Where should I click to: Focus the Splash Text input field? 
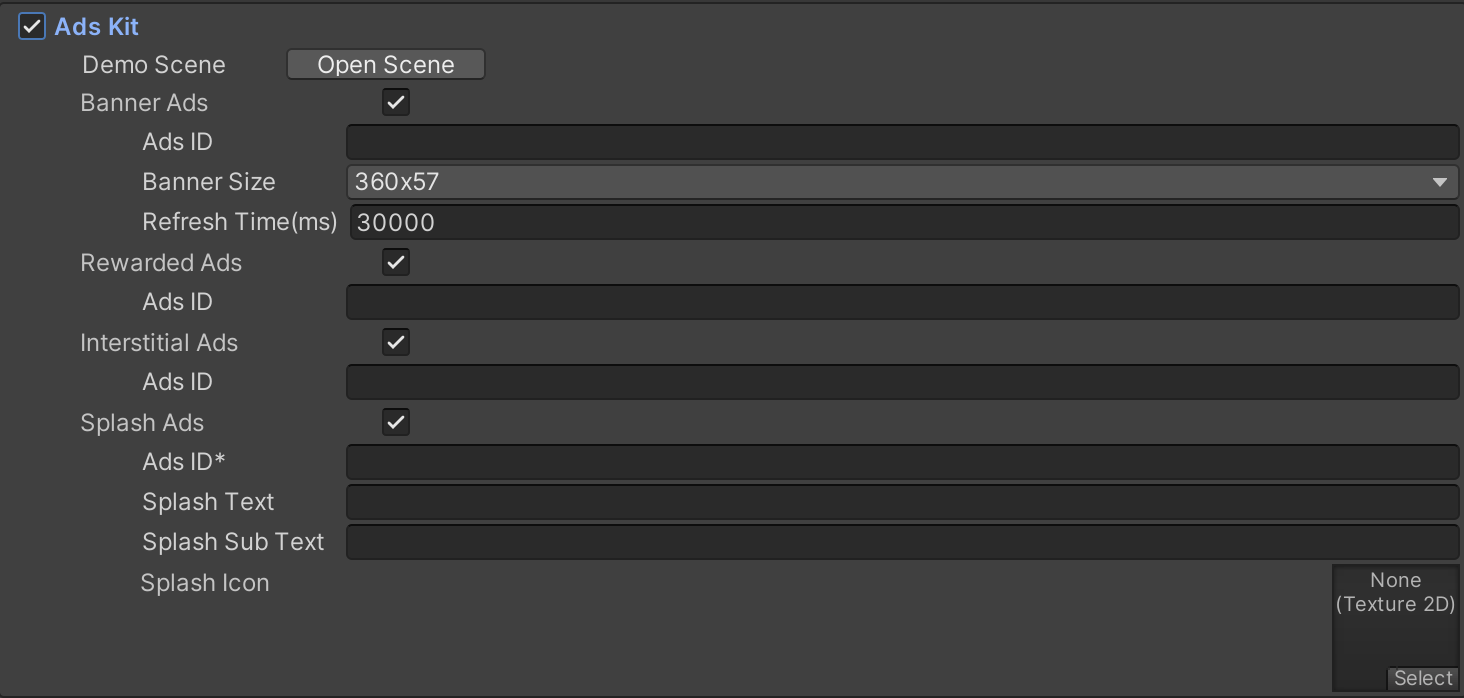[x=902, y=502]
